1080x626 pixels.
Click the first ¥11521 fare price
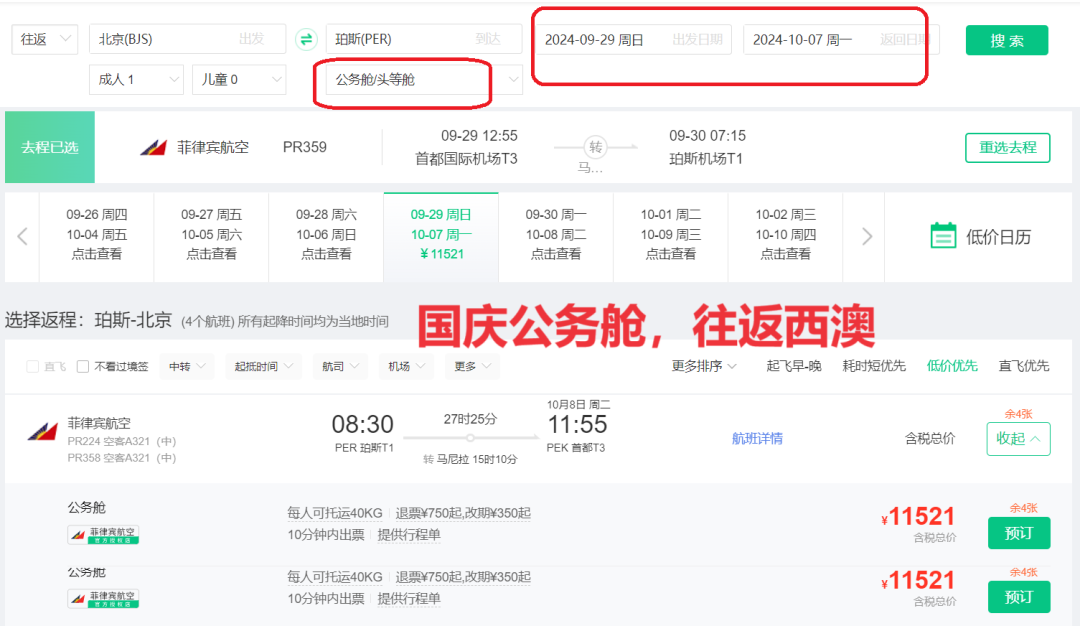point(917,517)
